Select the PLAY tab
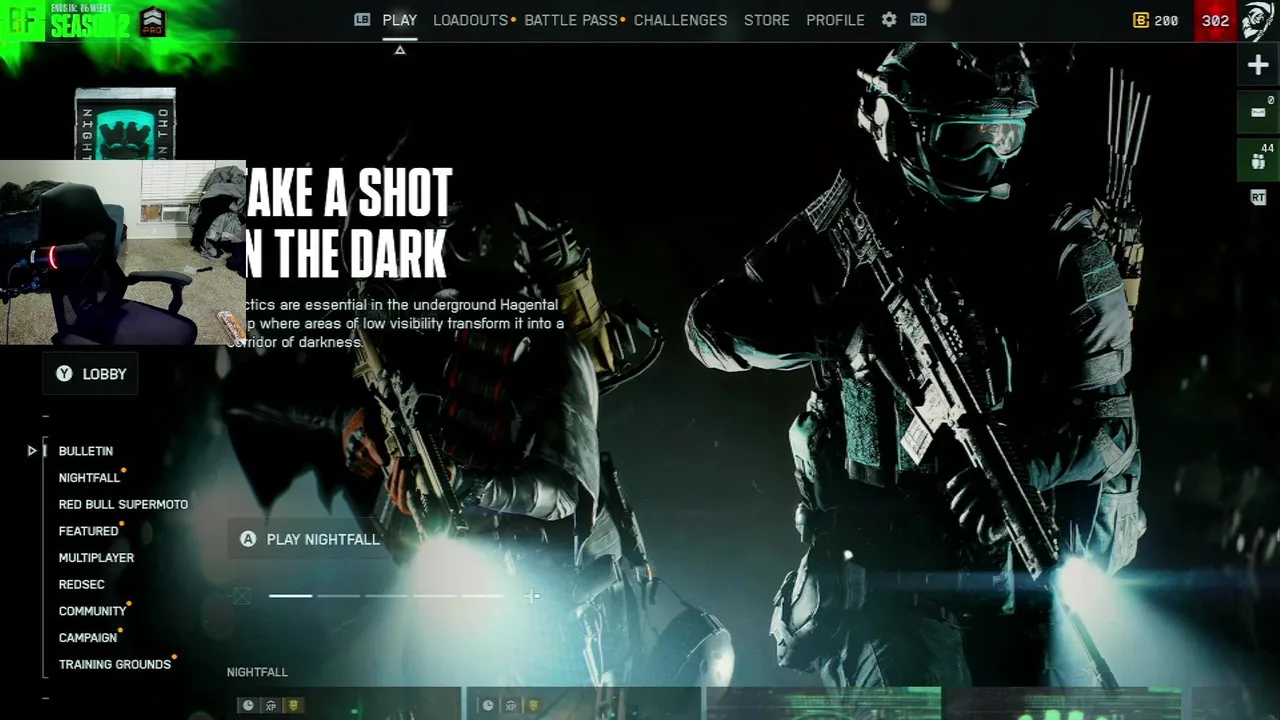This screenshot has width=1280, height=720. click(400, 20)
